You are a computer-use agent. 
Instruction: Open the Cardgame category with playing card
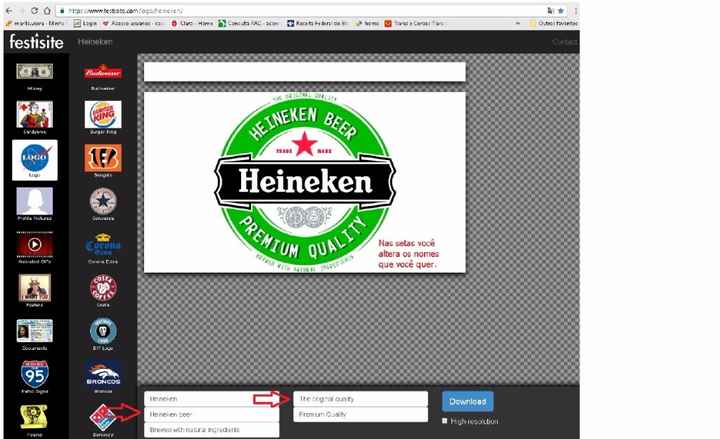(35, 115)
